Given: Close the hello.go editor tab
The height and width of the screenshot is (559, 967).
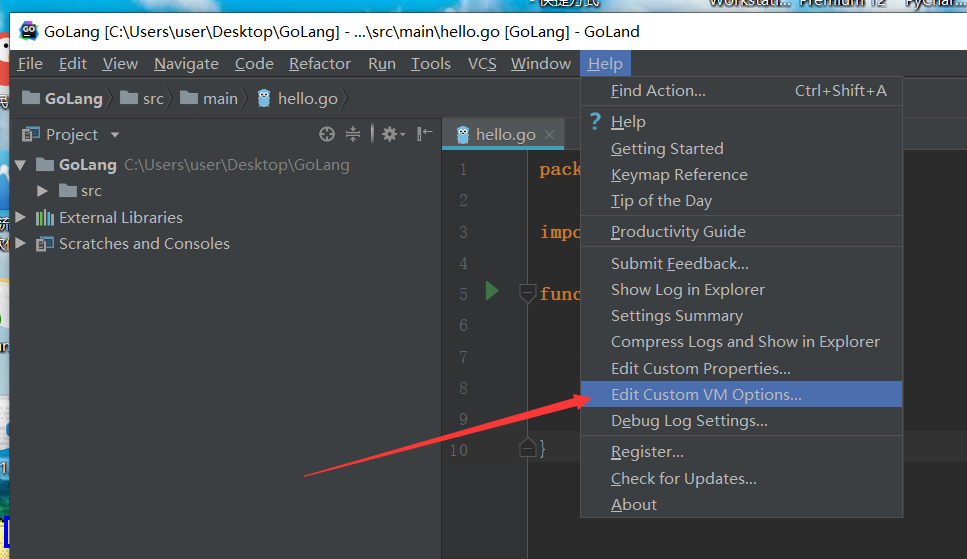Looking at the screenshot, I should pos(549,135).
